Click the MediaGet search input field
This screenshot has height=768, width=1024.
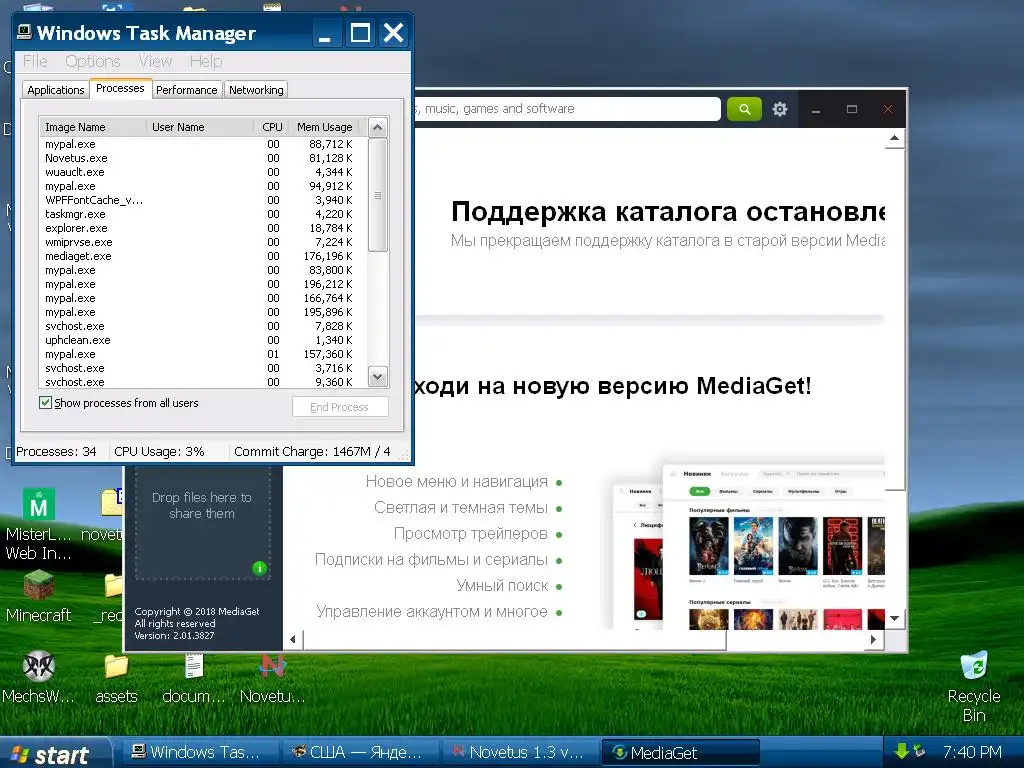pyautogui.click(x=567, y=109)
